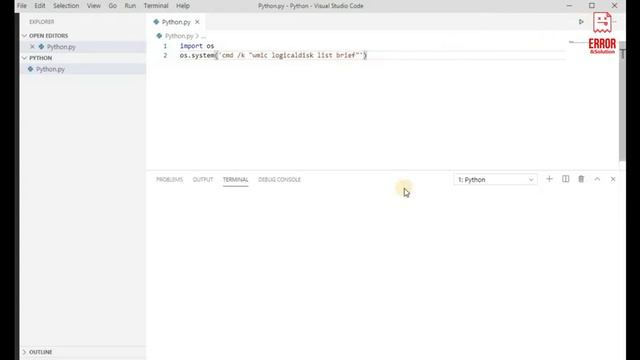Click Python.py breadcrumb above code
The width and height of the screenshot is (640, 360).
click(179, 36)
